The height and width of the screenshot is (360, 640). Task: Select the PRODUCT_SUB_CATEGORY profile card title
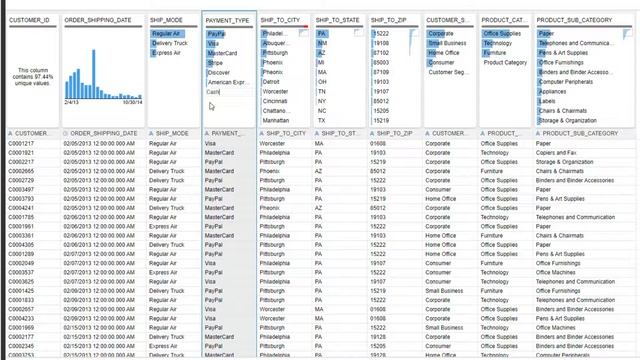[574, 20]
